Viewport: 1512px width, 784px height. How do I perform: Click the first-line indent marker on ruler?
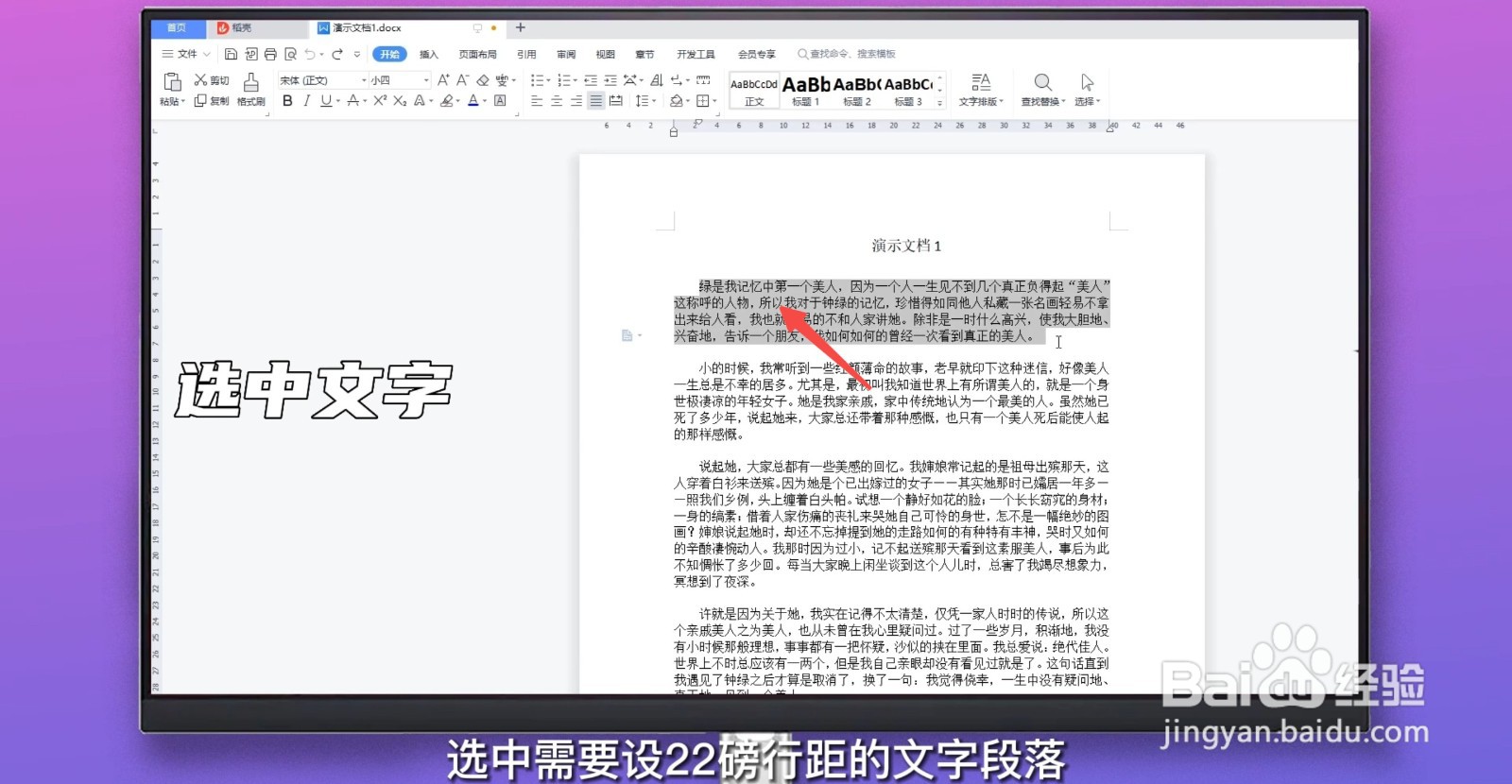696,123
